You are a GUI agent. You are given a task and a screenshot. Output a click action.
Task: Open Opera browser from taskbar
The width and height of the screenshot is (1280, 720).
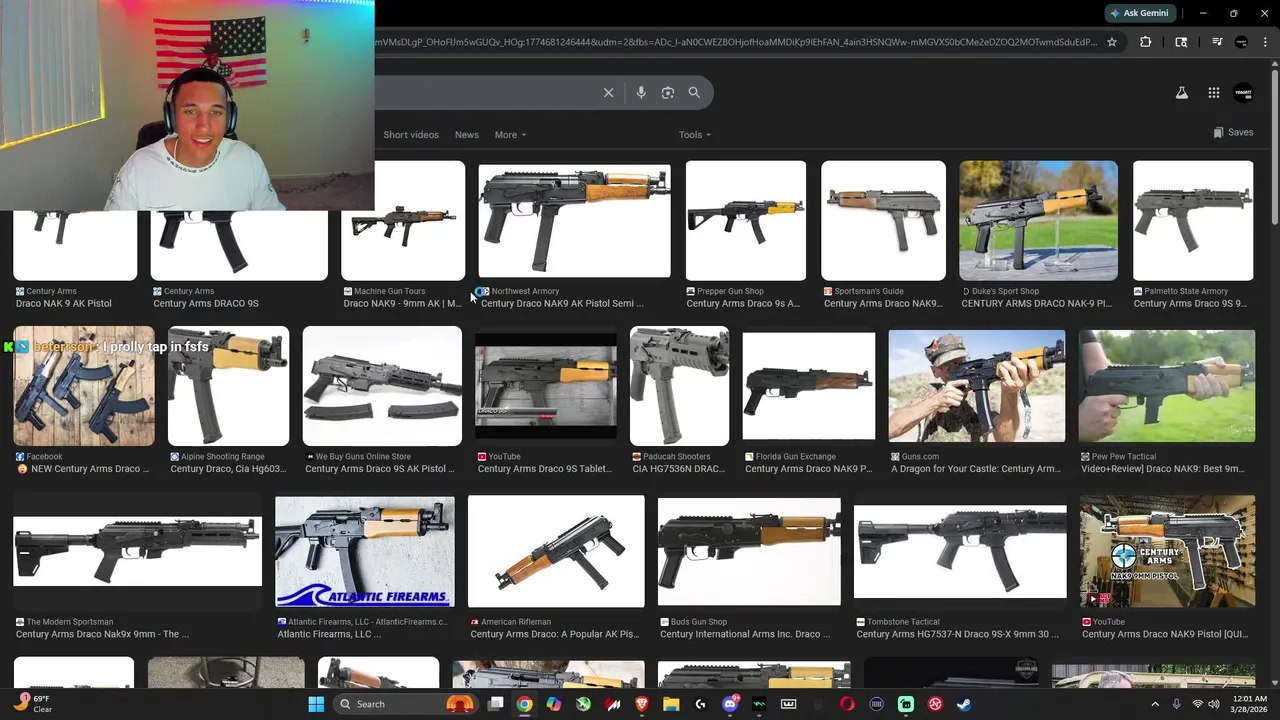point(847,704)
